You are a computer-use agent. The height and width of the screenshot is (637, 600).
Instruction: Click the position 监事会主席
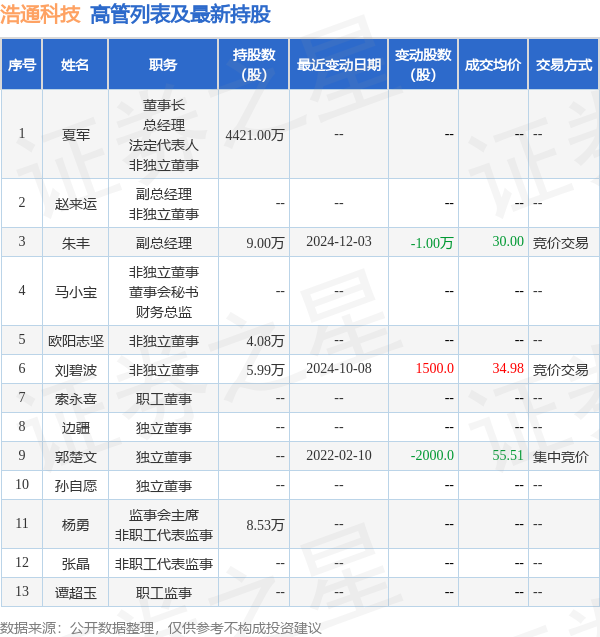[164, 515]
